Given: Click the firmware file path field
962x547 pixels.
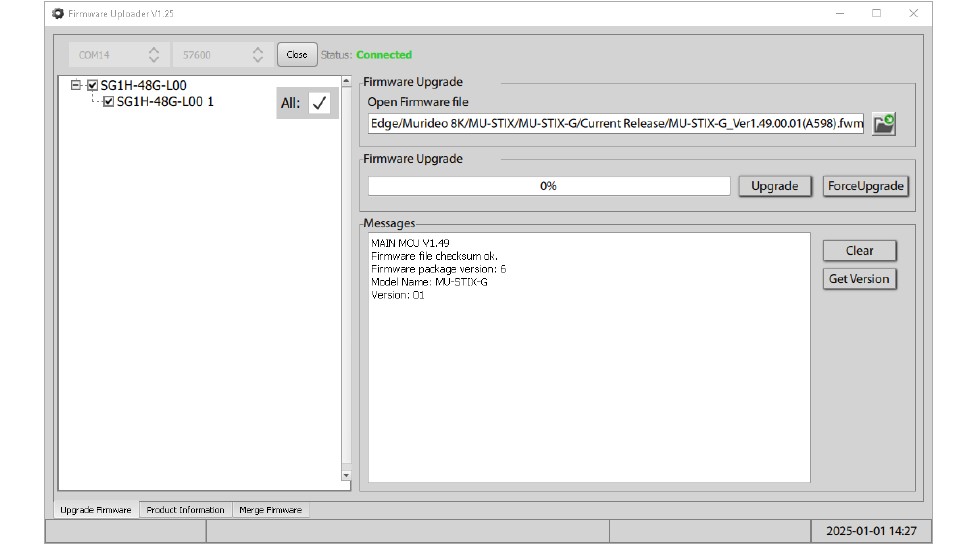Looking at the screenshot, I should 615,125.
